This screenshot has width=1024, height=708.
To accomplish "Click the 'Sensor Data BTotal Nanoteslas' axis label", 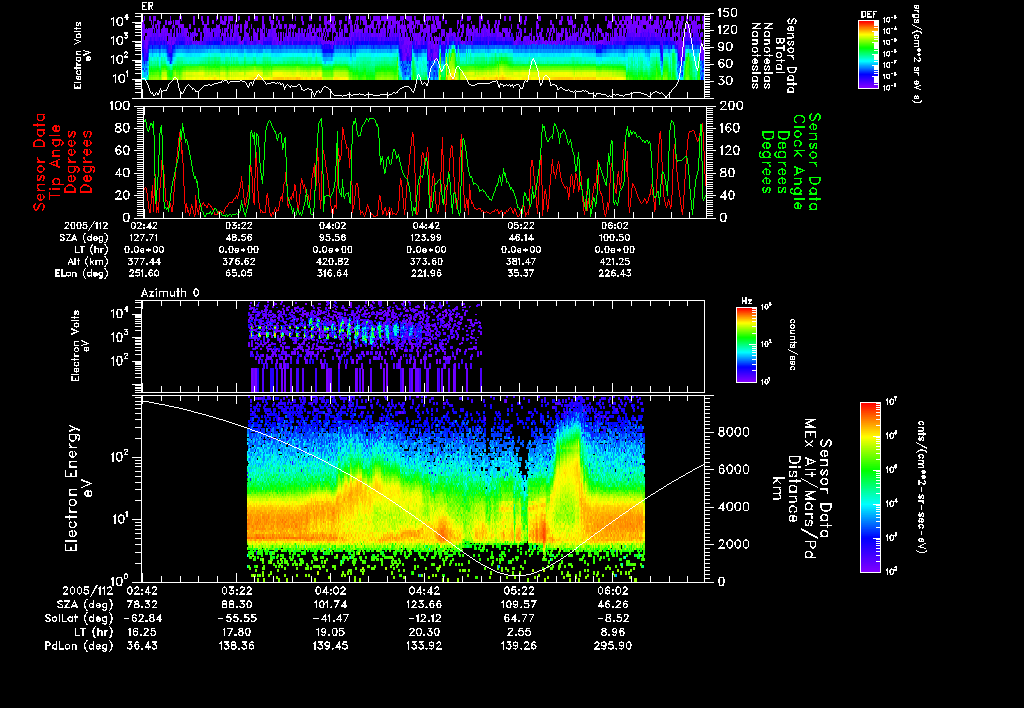I will pyautogui.click(x=774, y=56).
